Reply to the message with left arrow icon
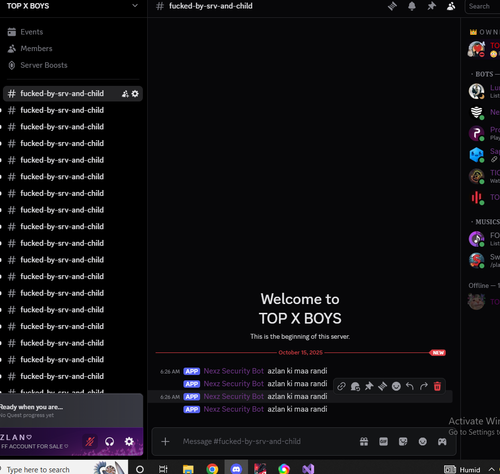The height and width of the screenshot is (474, 500). click(410, 386)
